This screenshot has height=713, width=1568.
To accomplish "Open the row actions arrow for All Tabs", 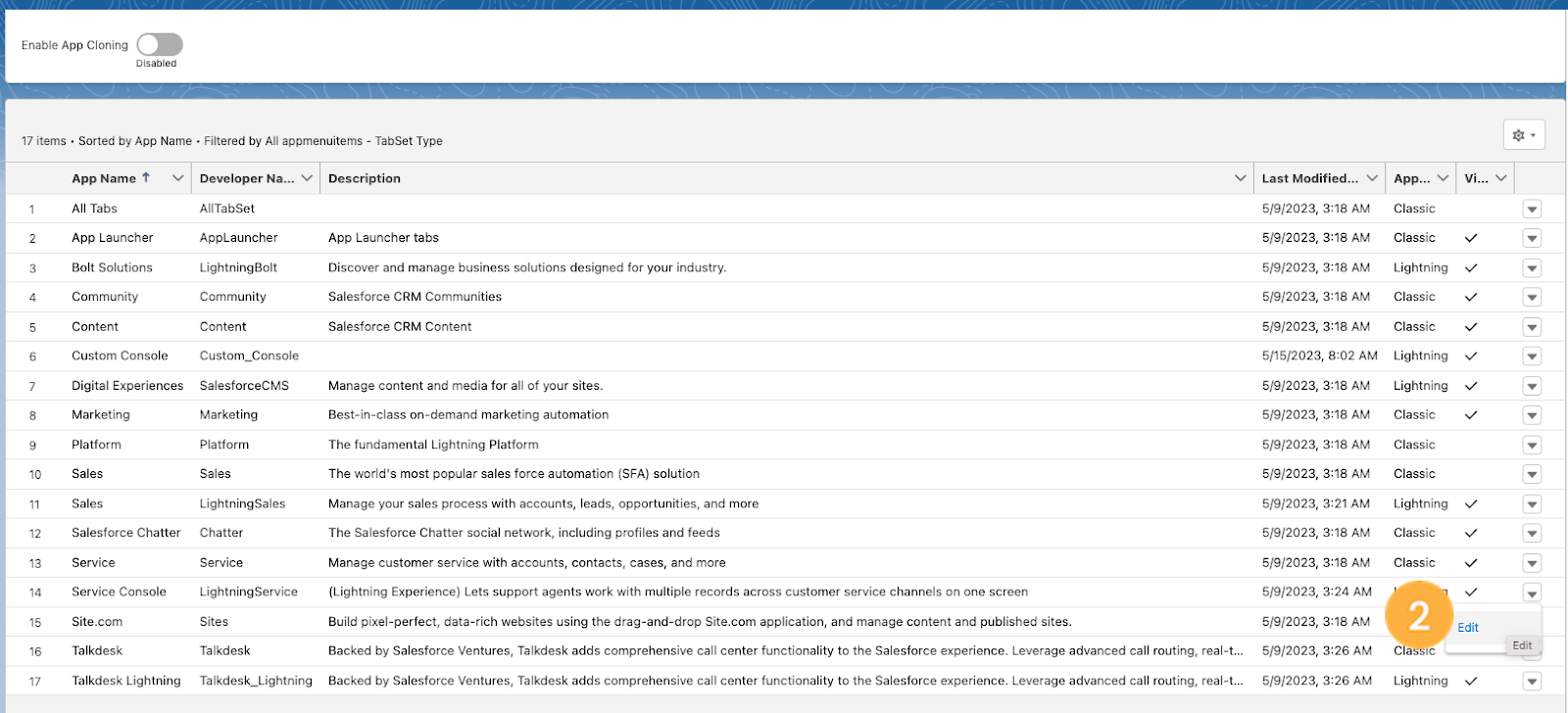I will tap(1532, 209).
